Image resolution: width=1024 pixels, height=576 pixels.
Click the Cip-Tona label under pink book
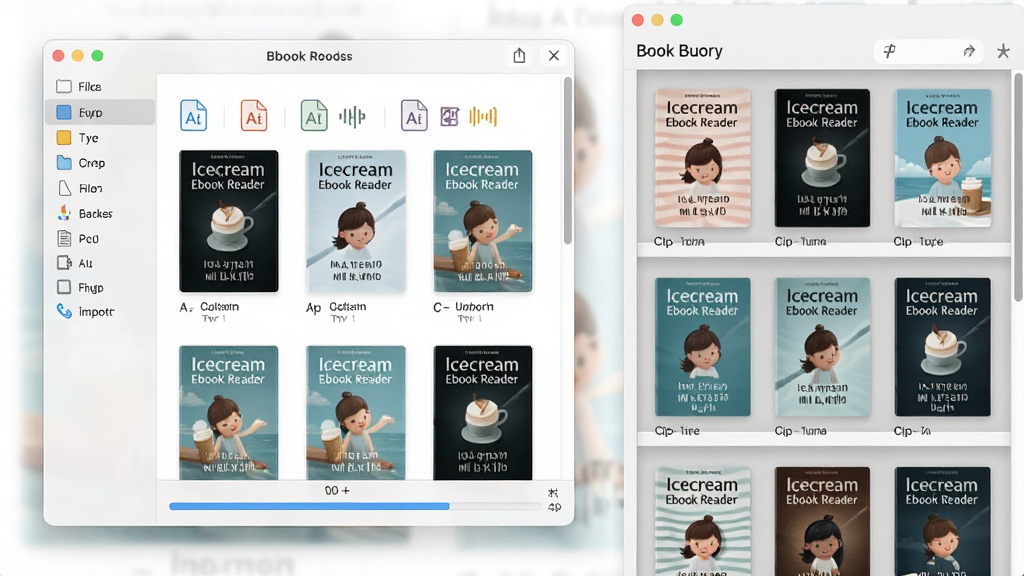(x=679, y=242)
